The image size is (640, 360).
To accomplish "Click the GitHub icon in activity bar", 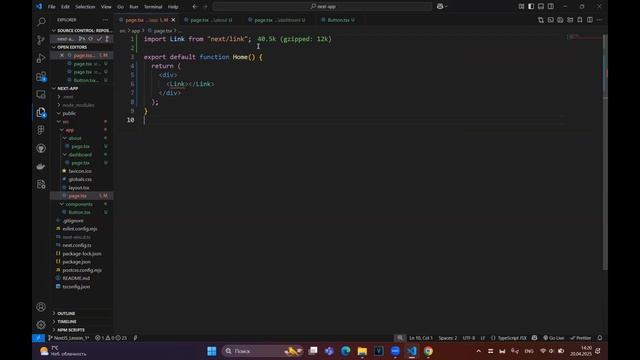I will click(x=41, y=148).
